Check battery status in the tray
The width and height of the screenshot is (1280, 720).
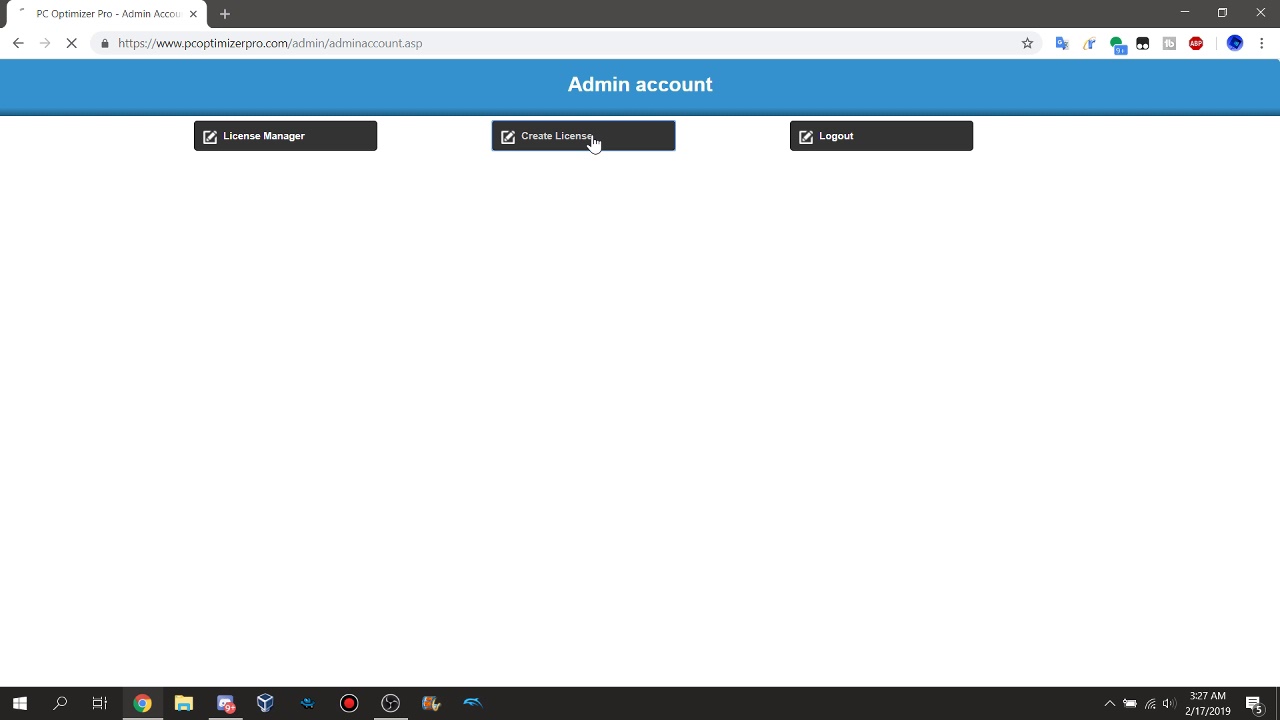[x=1130, y=703]
